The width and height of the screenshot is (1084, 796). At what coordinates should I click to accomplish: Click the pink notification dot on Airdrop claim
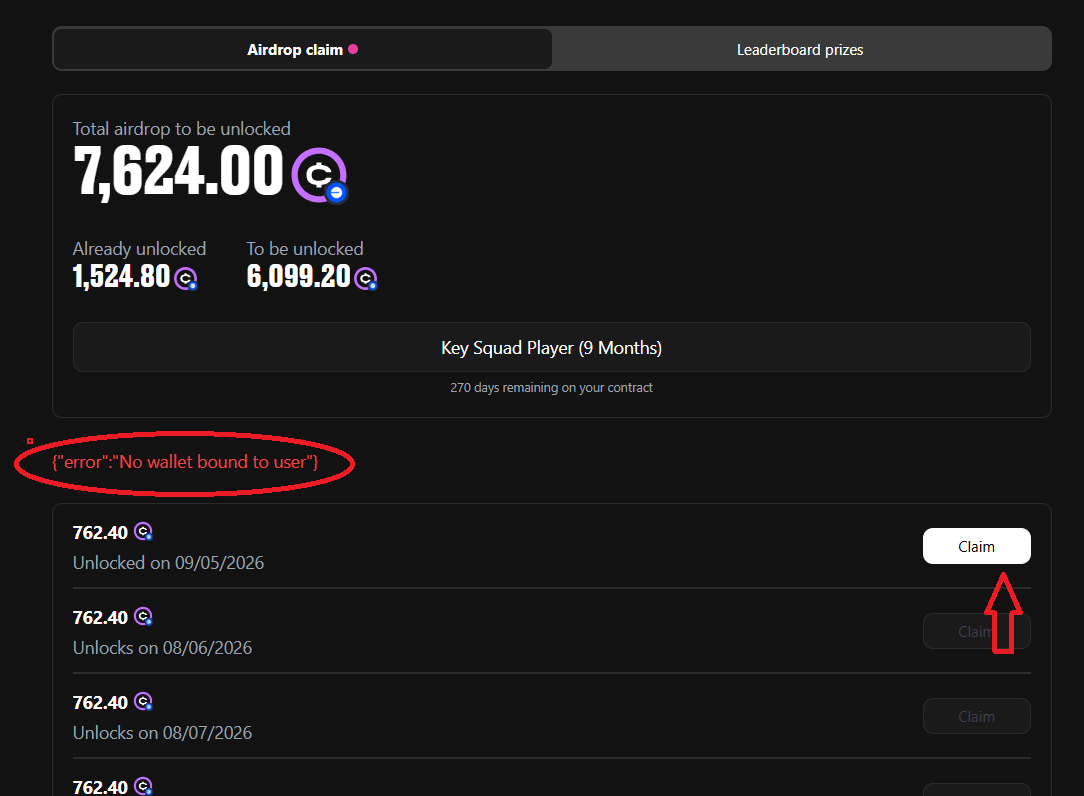click(x=353, y=49)
